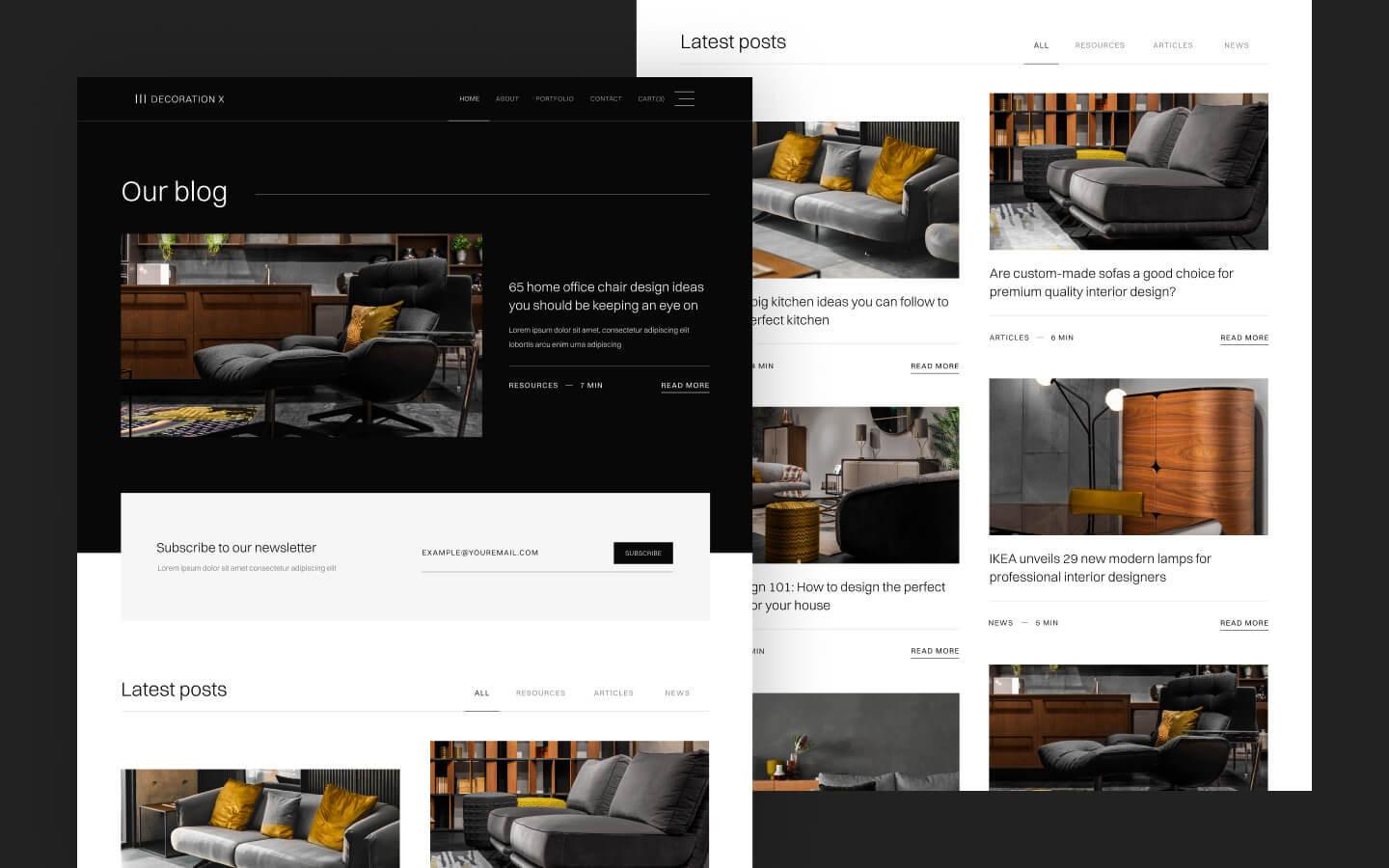Filter posts by ARTICLES

[613, 692]
